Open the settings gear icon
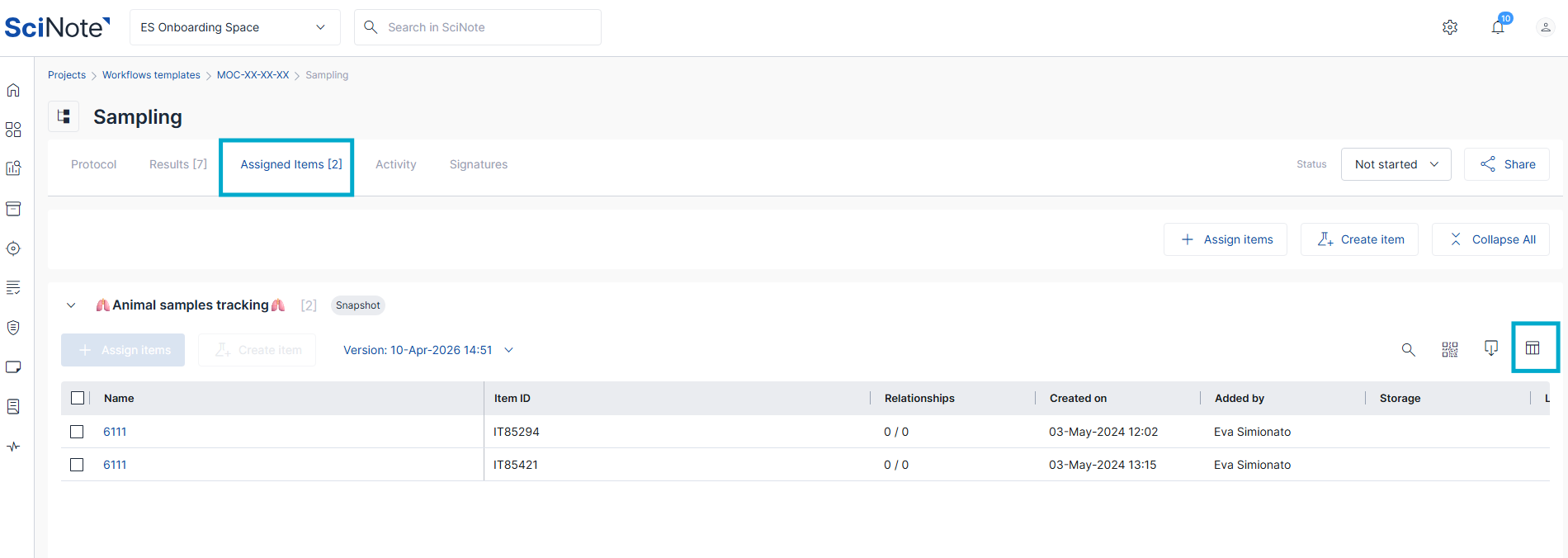 click(x=1449, y=27)
